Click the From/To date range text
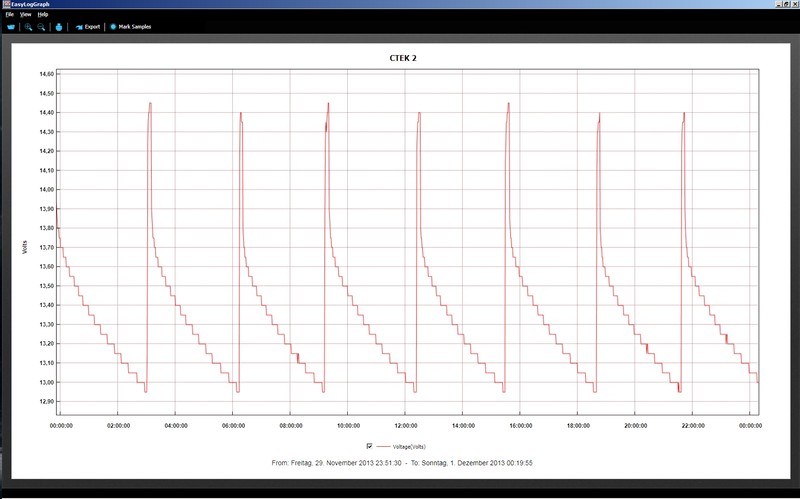The width and height of the screenshot is (800, 499). (401, 463)
